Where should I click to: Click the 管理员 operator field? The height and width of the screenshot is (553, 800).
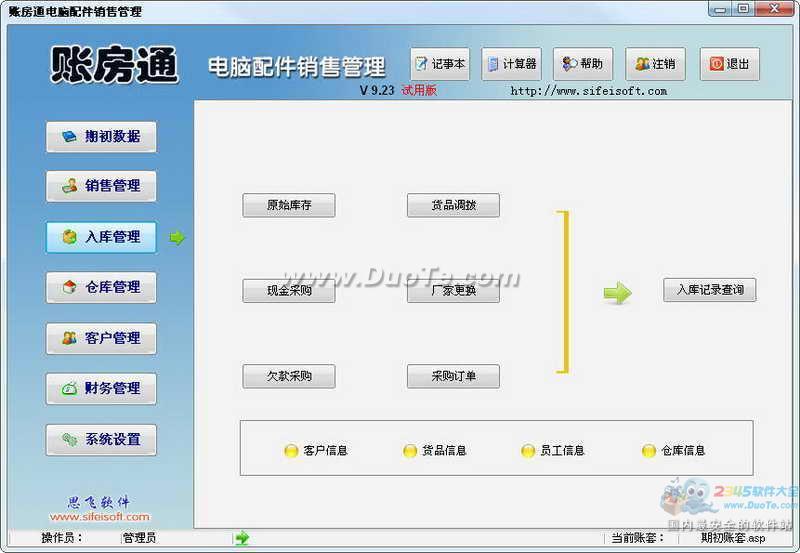139,538
